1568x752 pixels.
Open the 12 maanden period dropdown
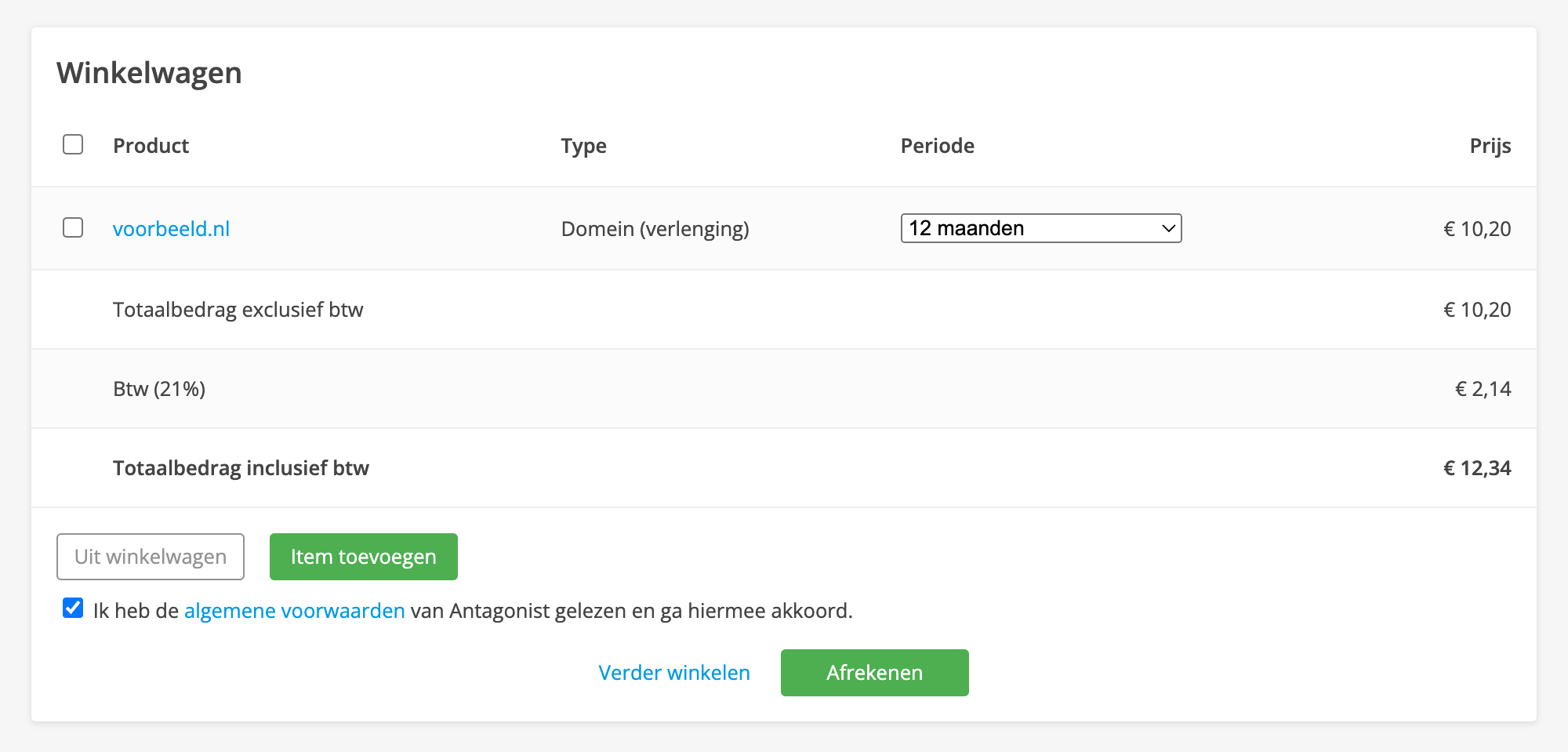tap(1041, 228)
